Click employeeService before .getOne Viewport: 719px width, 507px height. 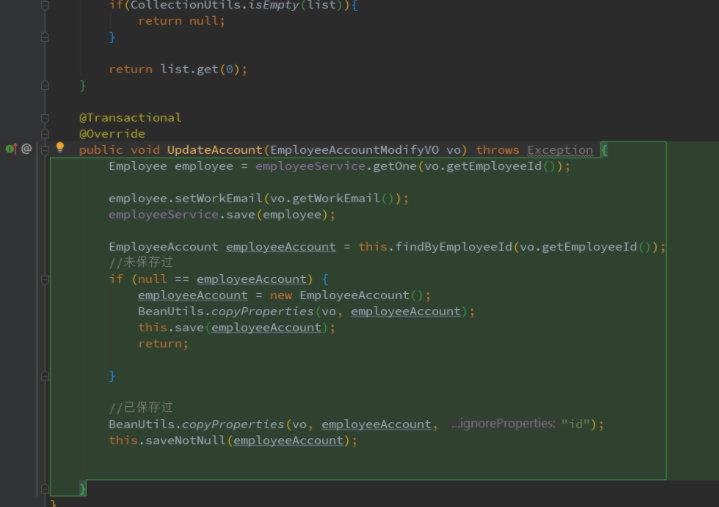(x=310, y=166)
